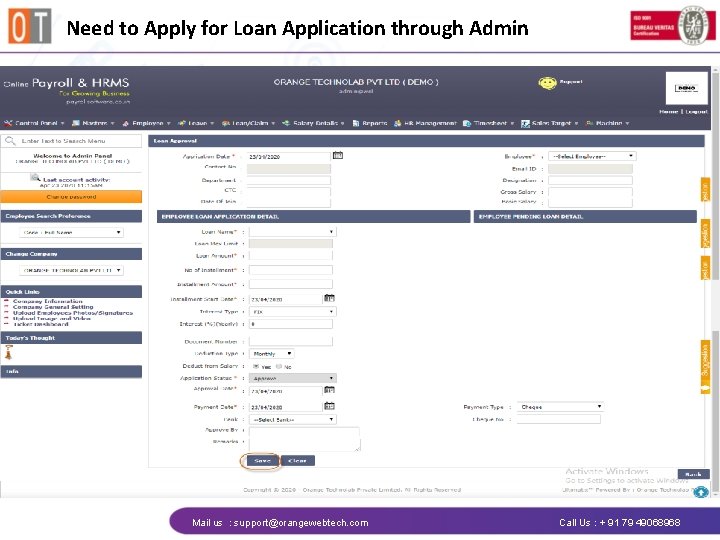
Task: Click the No of Installment input field
Action: pos(291,270)
